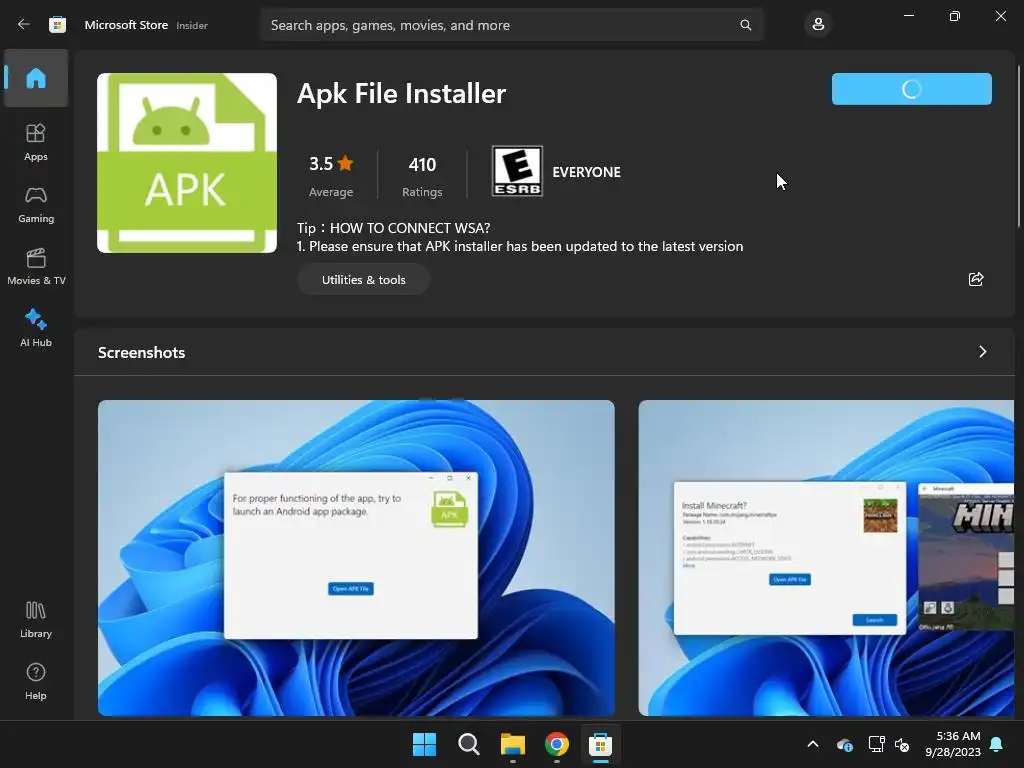Open the Library page
The image size is (1024, 768).
tap(36, 619)
